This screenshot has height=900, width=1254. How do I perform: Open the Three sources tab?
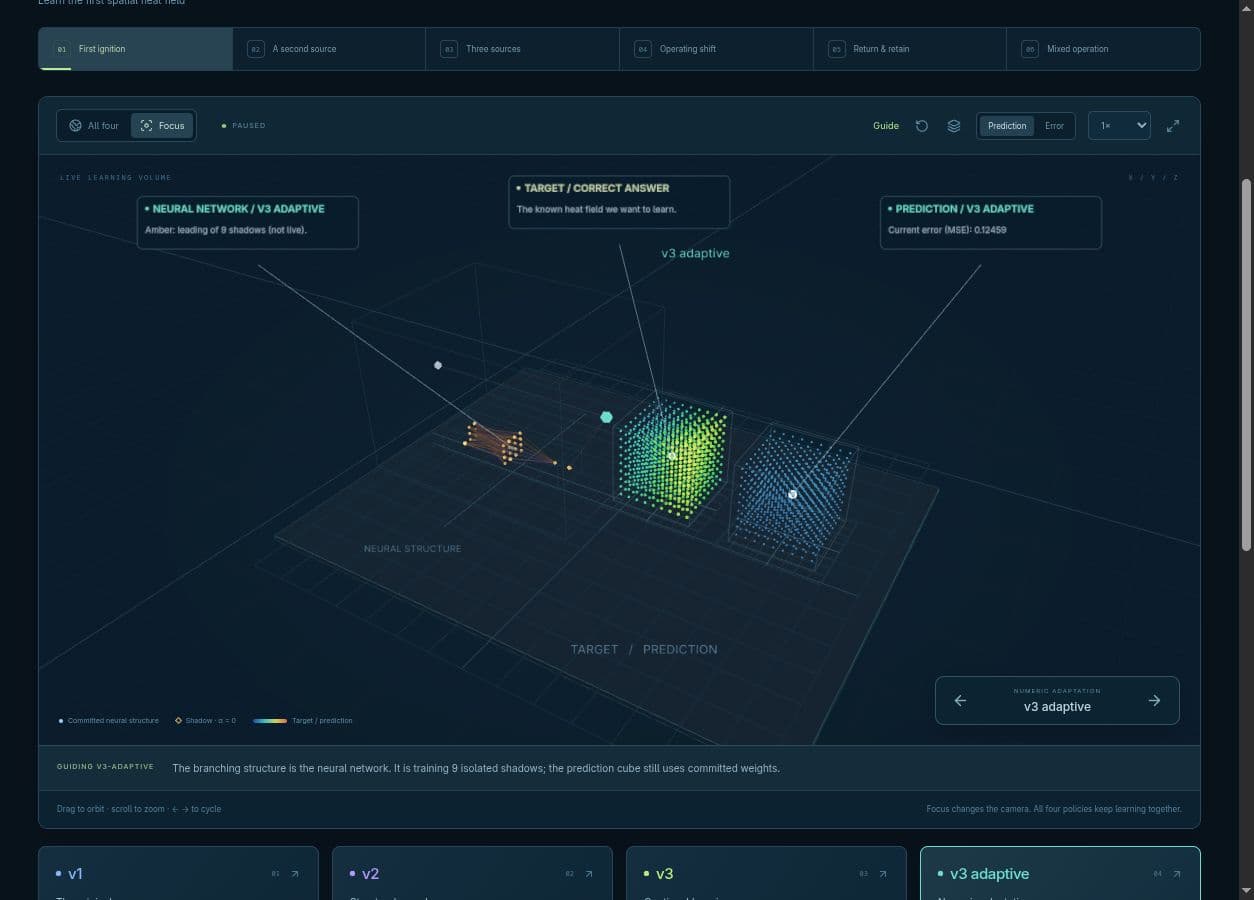point(523,49)
